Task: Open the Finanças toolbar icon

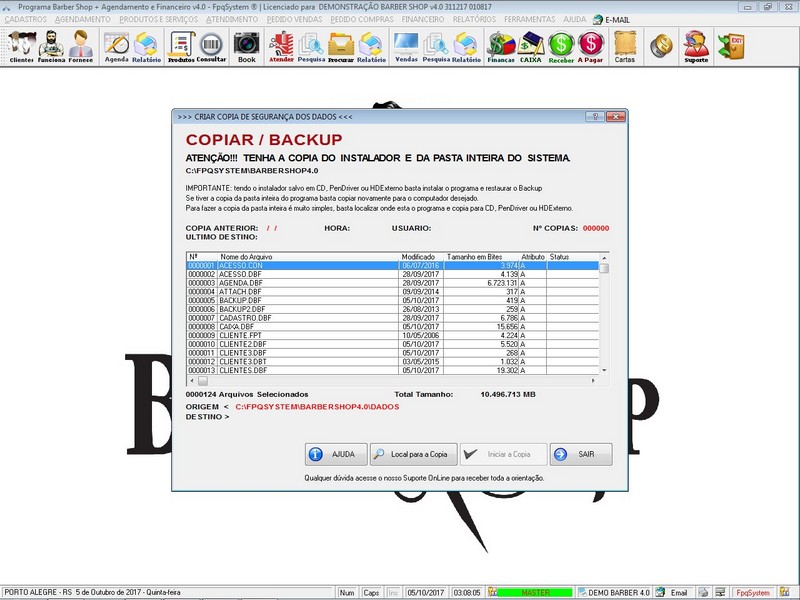Action: [501, 46]
